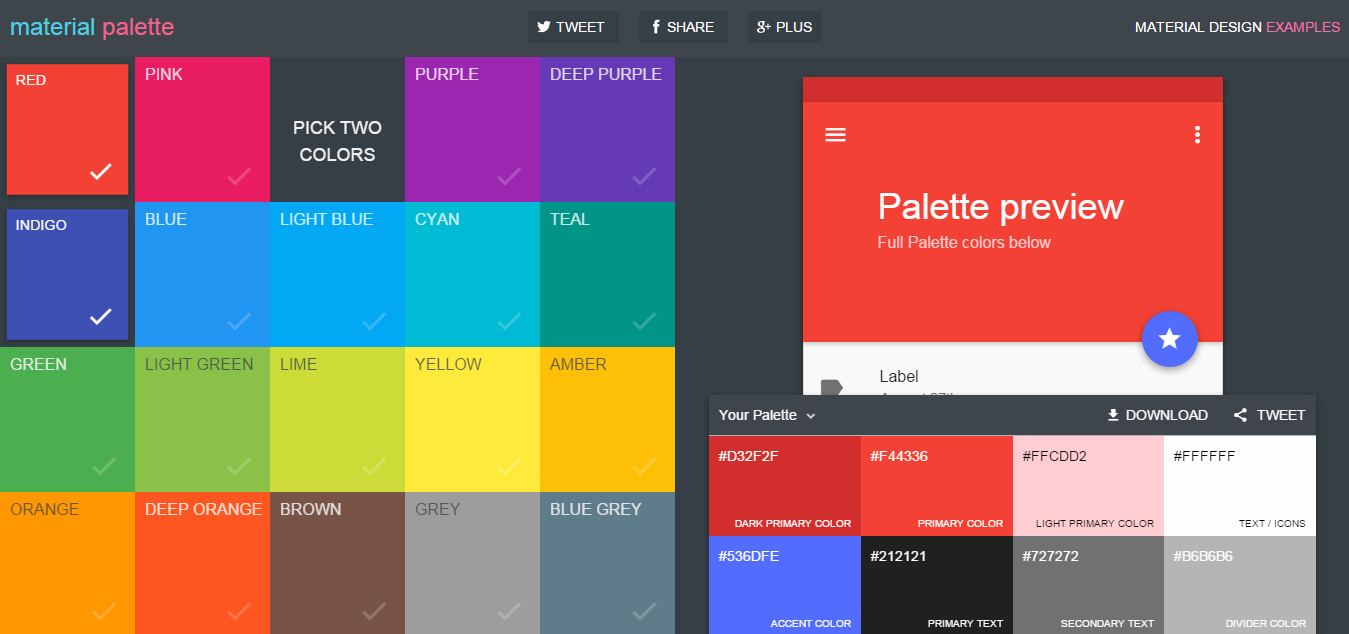The height and width of the screenshot is (634, 1349).
Task: Click the Facebook Share button
Action: click(x=683, y=27)
